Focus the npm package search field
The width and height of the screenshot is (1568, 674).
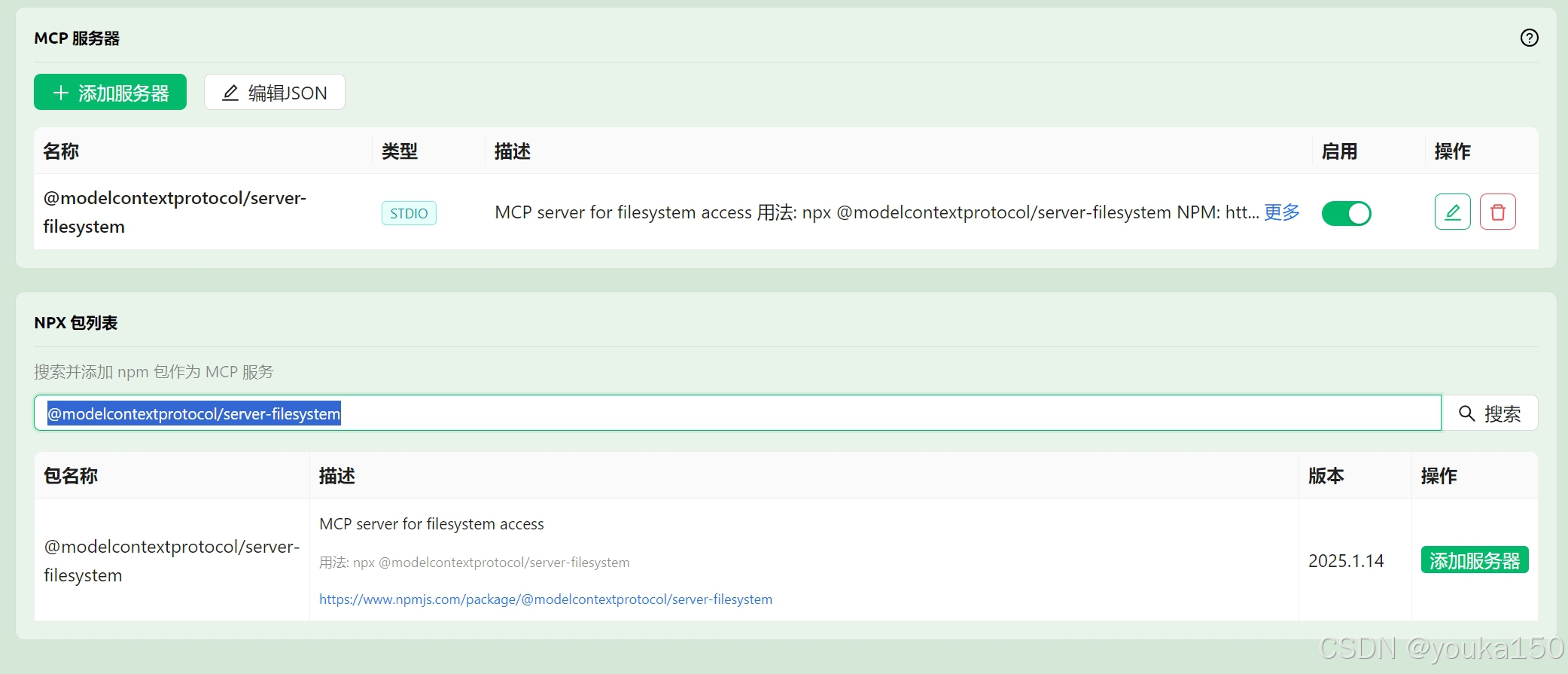click(x=737, y=413)
